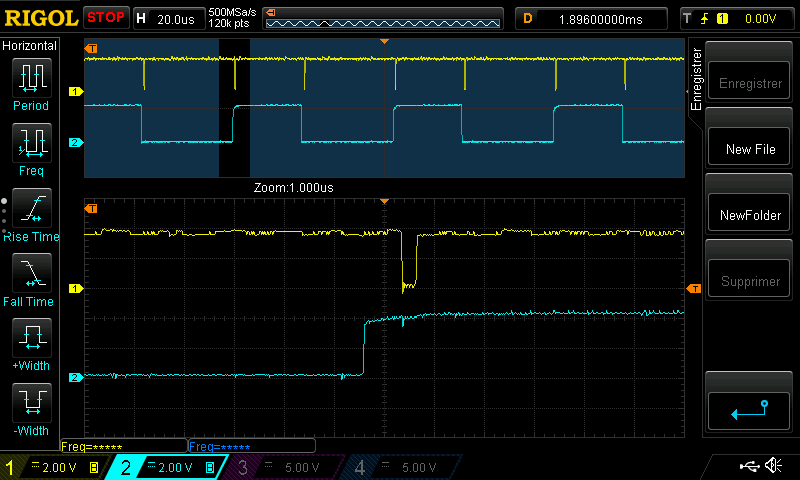Click the USB connection status icon
The width and height of the screenshot is (800, 480).
[749, 466]
